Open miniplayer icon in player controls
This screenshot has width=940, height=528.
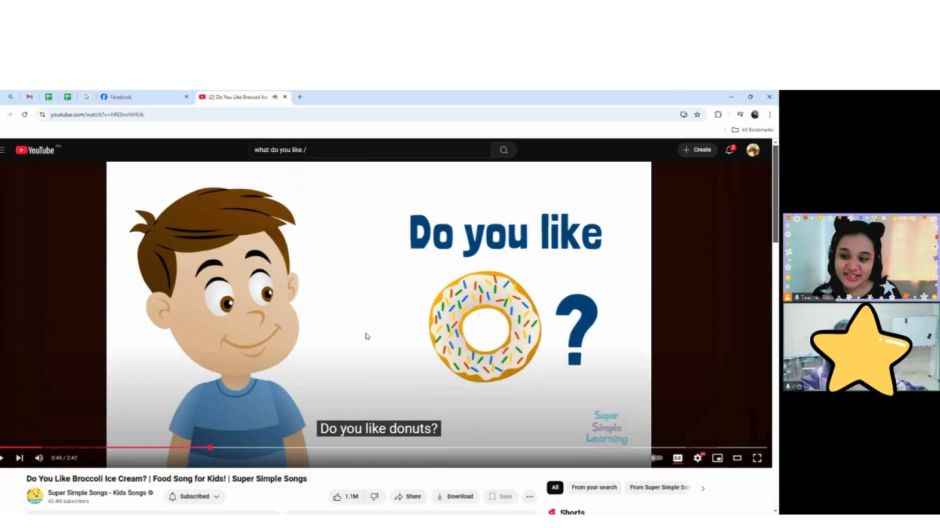coord(718,458)
